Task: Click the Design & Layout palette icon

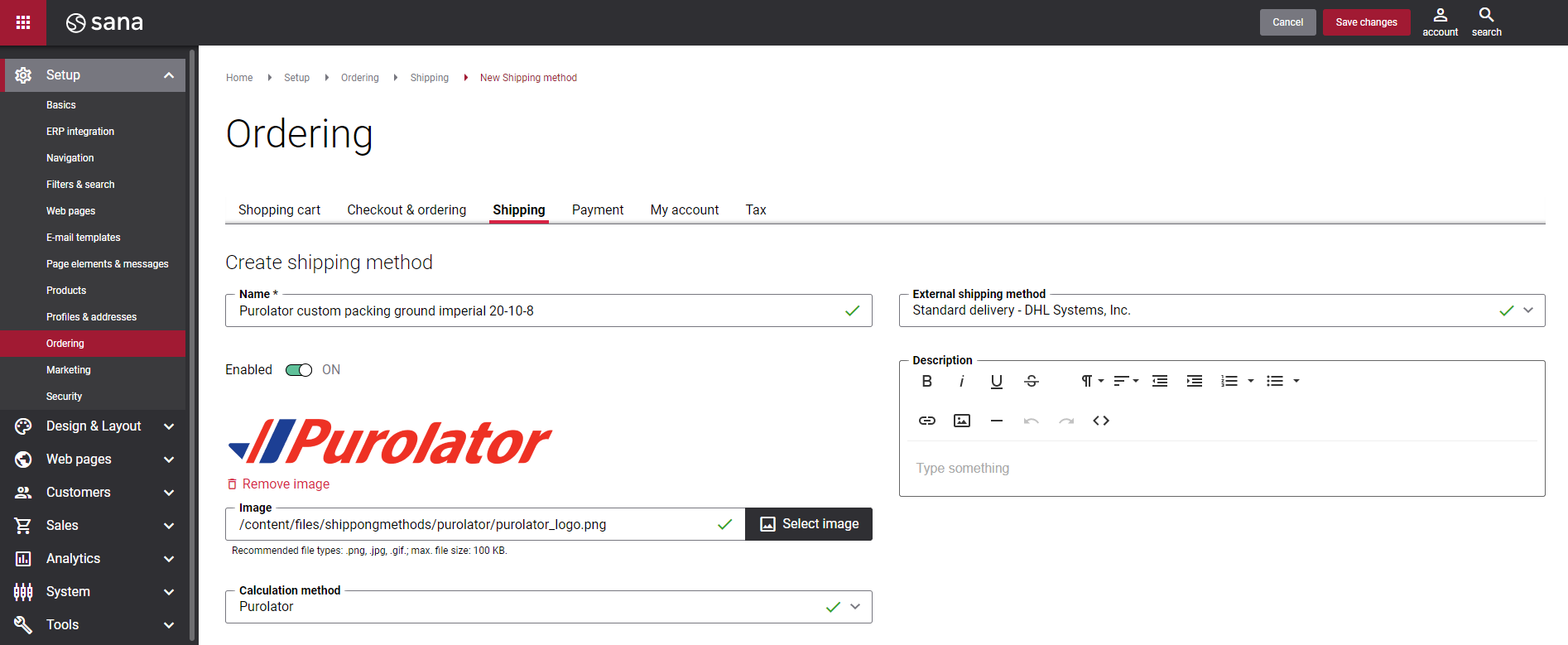Action: tap(23, 426)
